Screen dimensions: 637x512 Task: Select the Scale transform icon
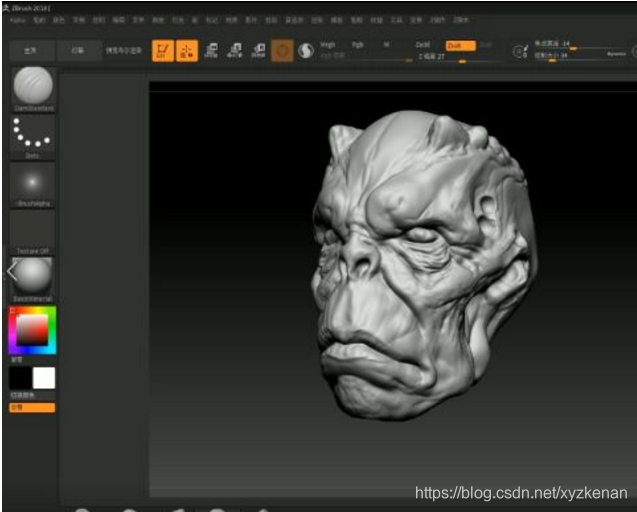pos(235,51)
